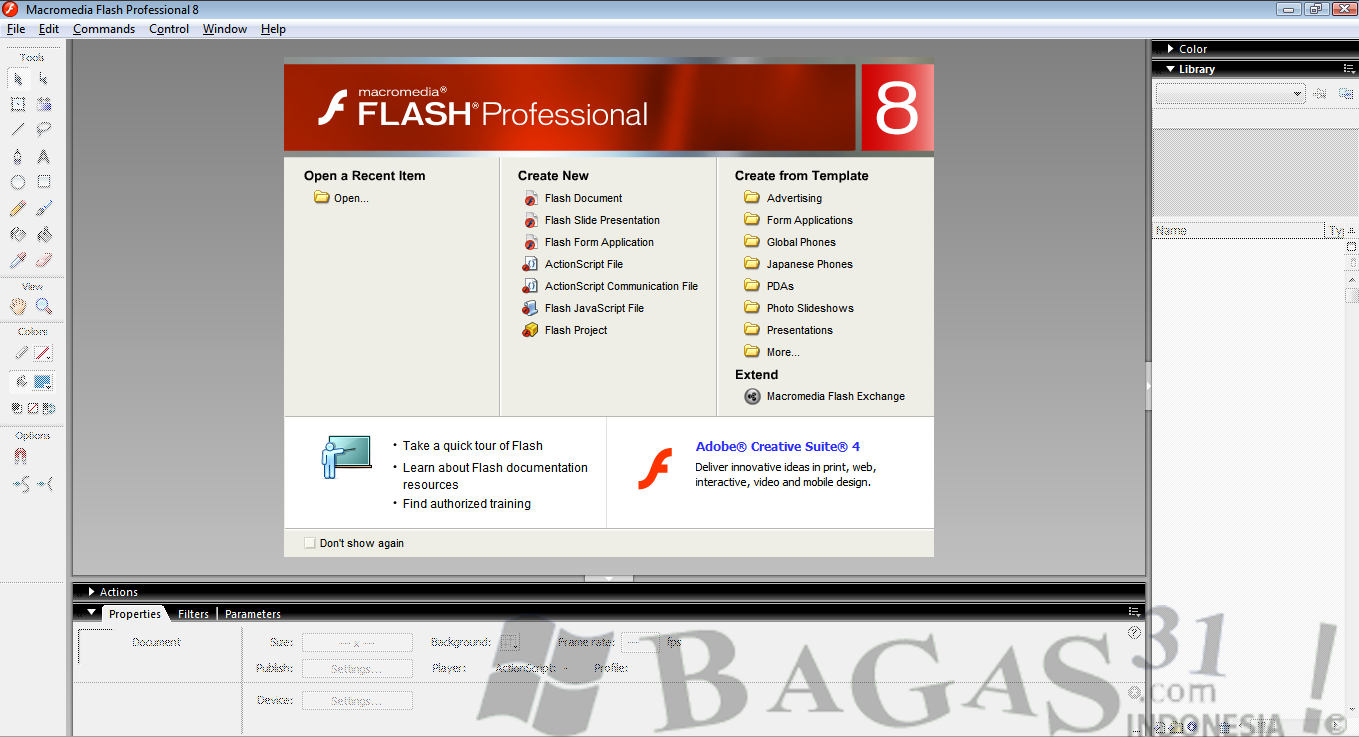Select the Free Transform tool
1359x737 pixels.
(18, 104)
